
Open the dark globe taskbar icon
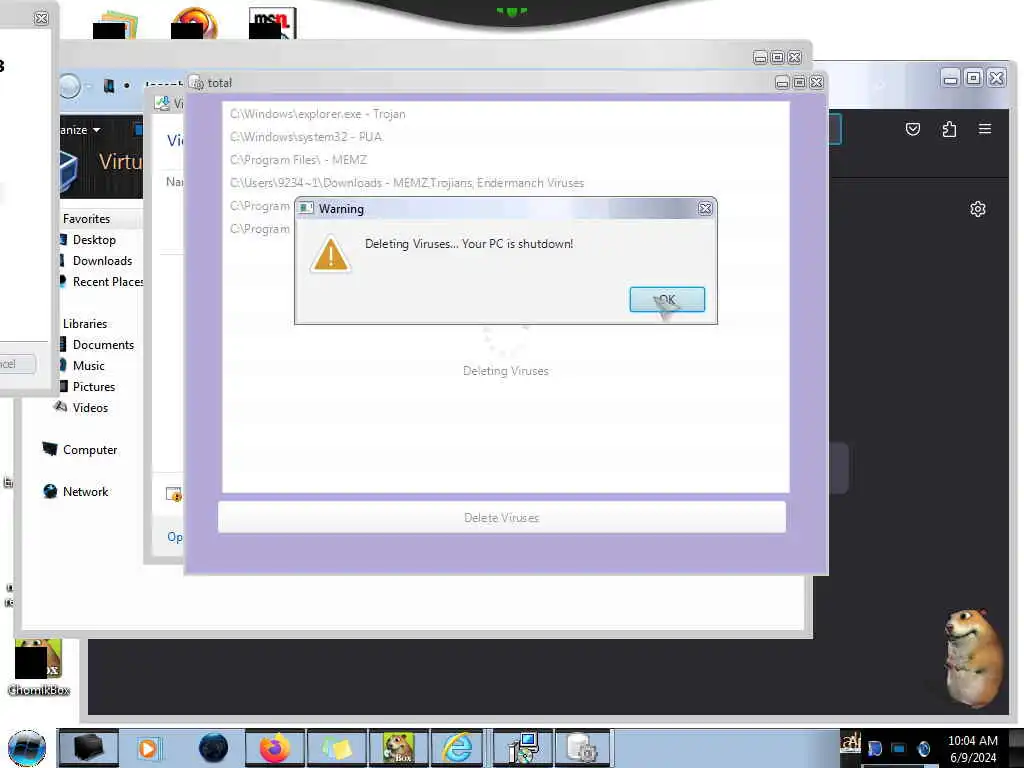tap(213, 748)
